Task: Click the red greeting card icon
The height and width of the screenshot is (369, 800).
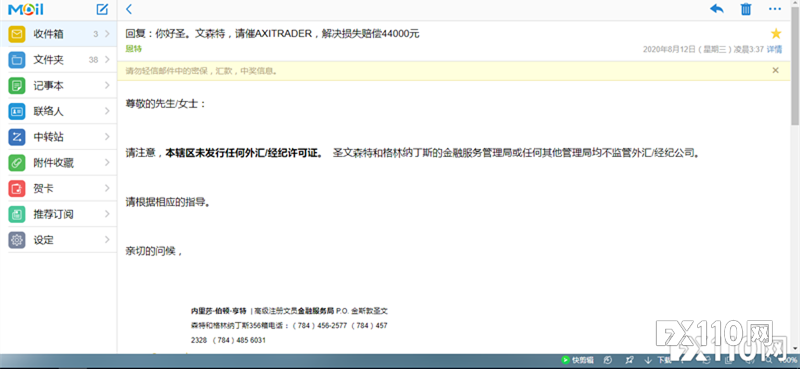Action: pyautogui.click(x=17, y=188)
